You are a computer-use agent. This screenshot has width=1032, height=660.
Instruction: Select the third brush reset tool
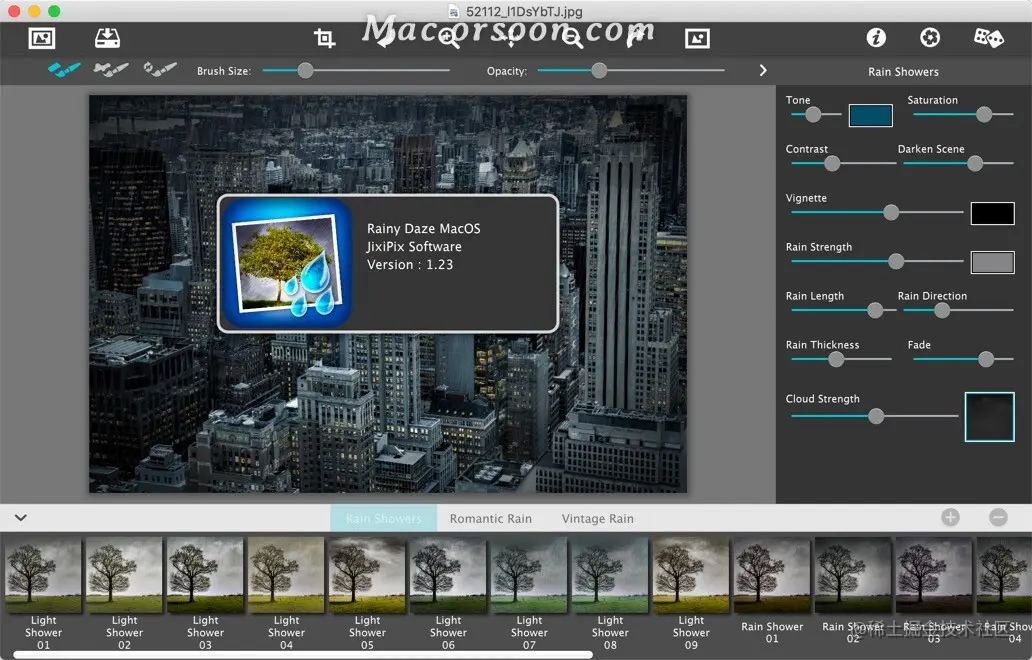(160, 69)
